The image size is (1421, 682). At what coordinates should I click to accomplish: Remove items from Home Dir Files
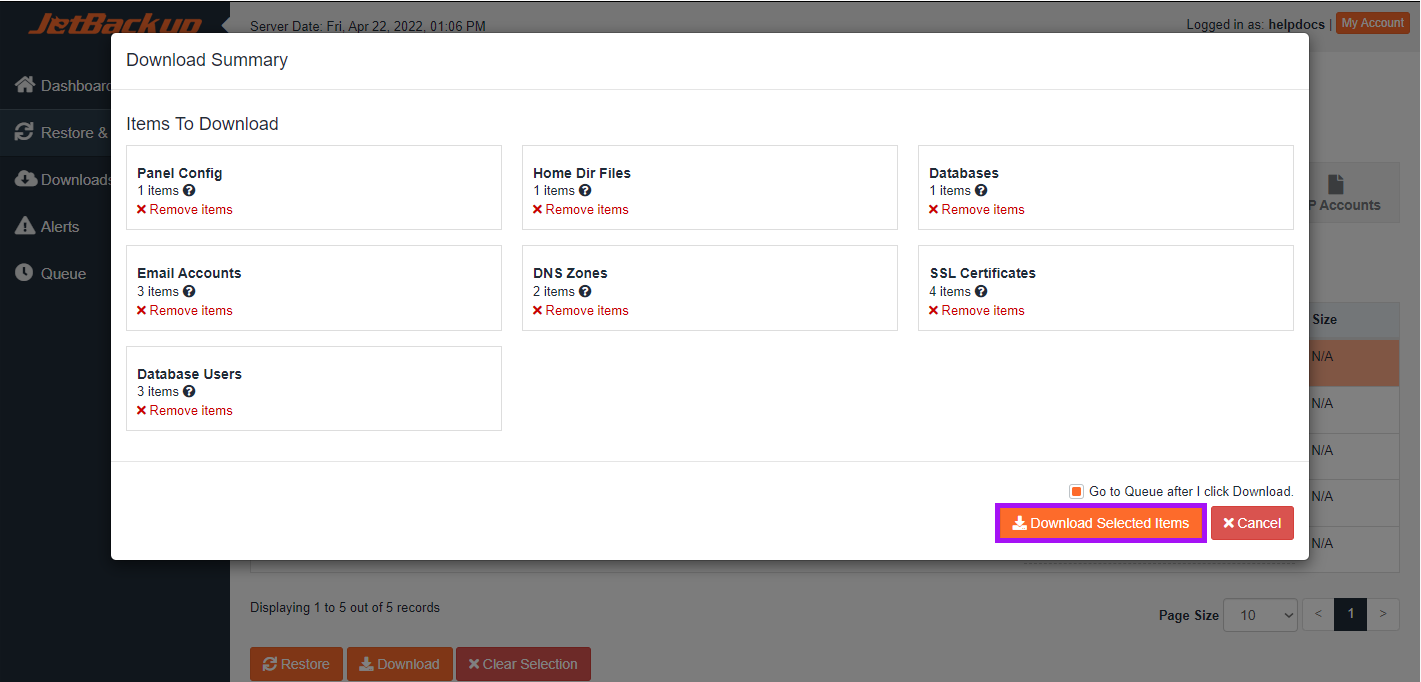click(x=581, y=209)
